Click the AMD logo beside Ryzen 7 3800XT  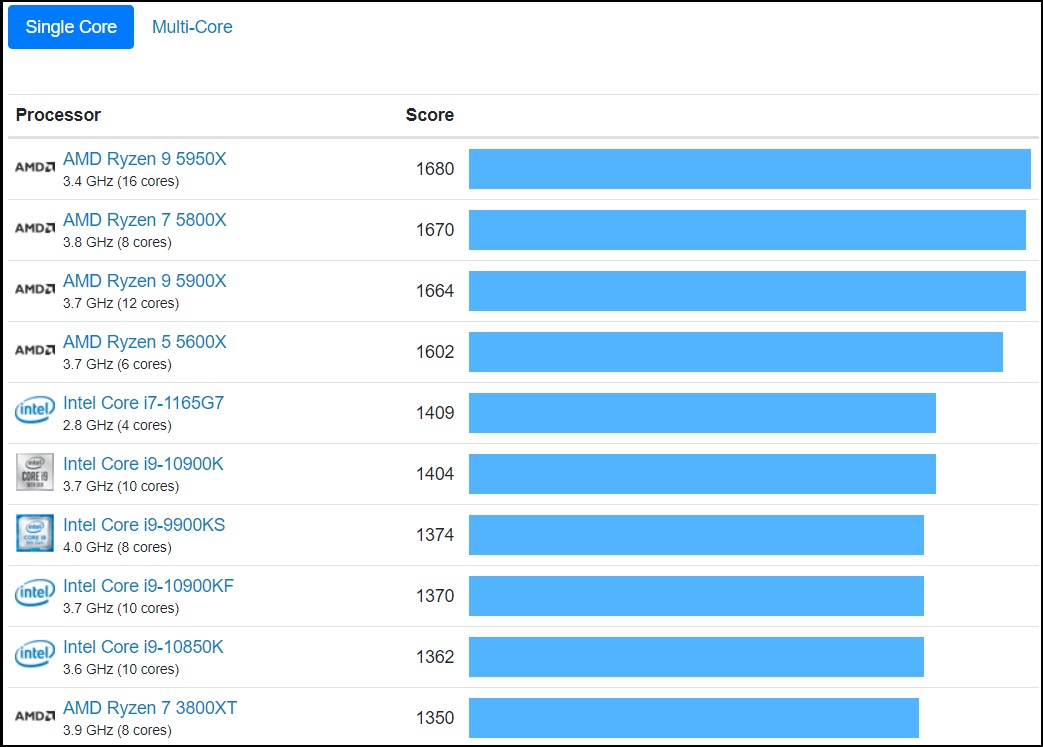pyautogui.click(x=35, y=716)
